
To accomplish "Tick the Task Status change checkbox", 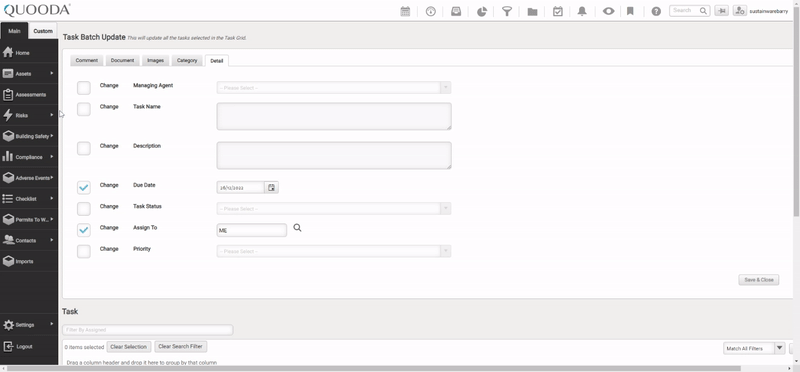I will [84, 209].
